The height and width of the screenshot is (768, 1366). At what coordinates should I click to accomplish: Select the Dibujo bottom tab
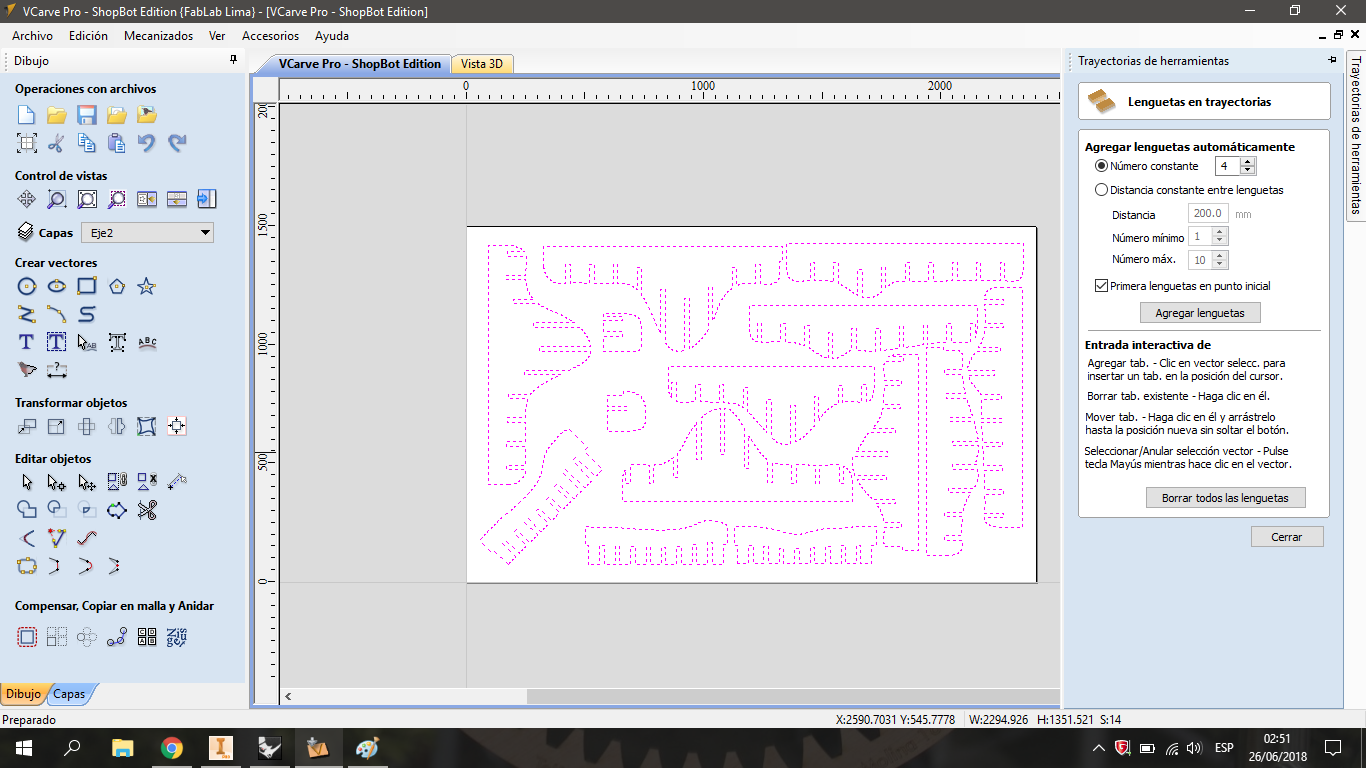23,694
